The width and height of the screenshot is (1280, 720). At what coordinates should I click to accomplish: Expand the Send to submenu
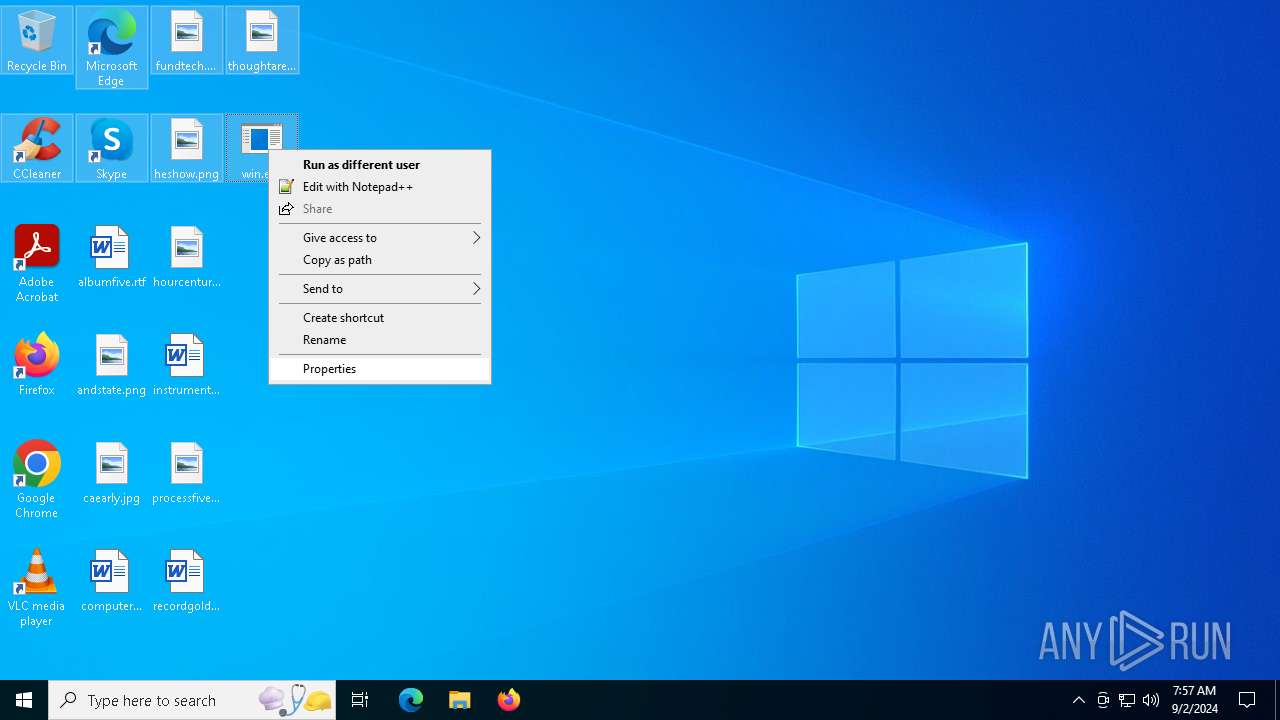coord(380,289)
